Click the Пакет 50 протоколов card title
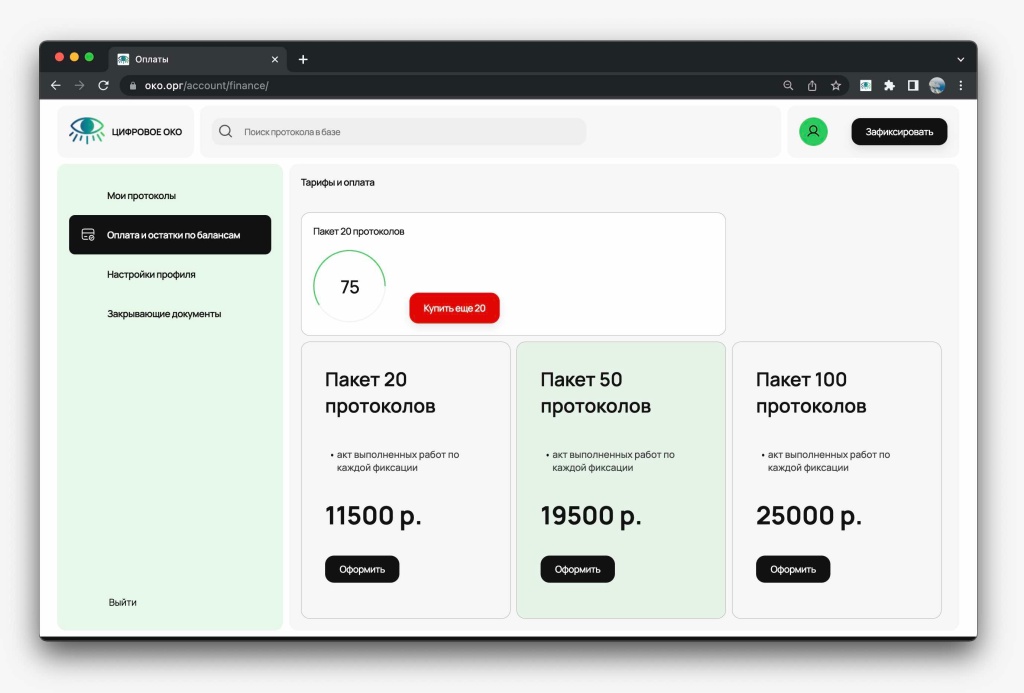1024x693 pixels. click(596, 393)
